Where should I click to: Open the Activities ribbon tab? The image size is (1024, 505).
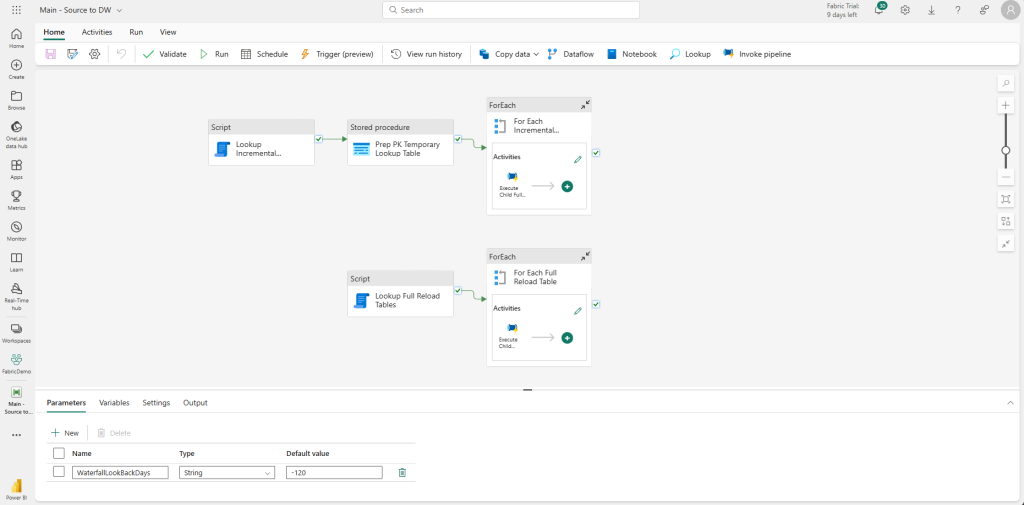coord(97,32)
